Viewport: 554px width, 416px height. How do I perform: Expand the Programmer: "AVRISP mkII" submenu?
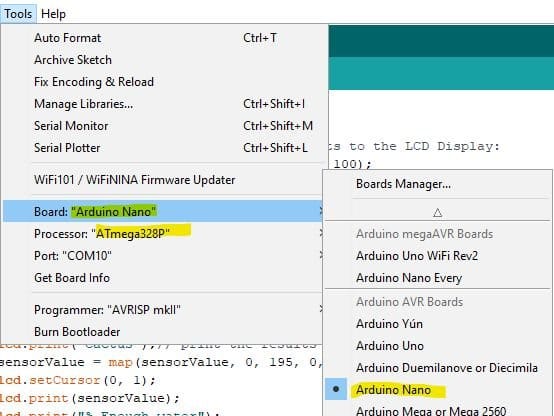163,310
